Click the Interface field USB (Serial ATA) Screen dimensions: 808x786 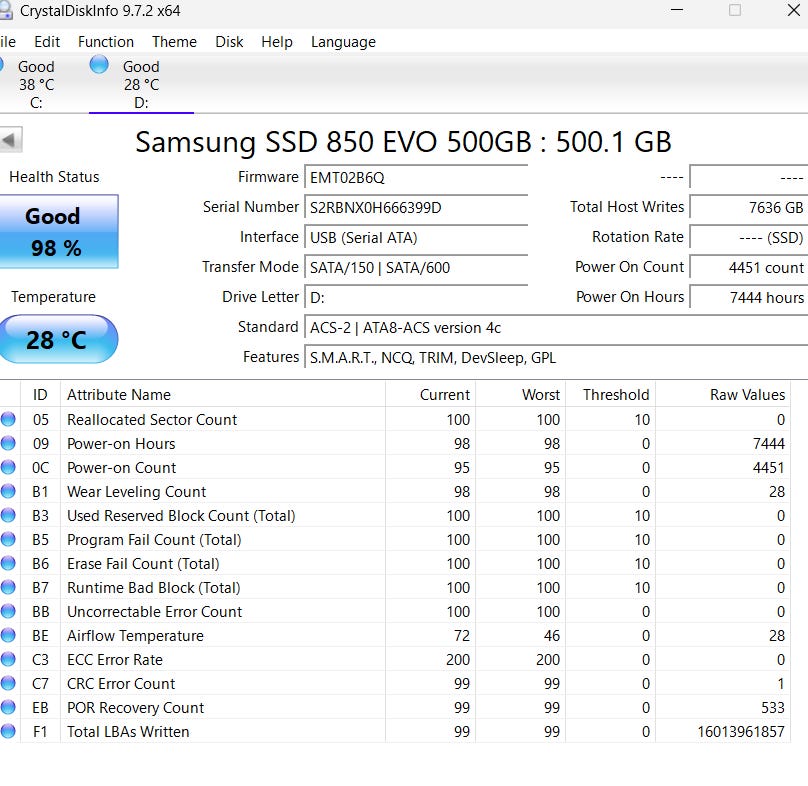[x=416, y=238]
